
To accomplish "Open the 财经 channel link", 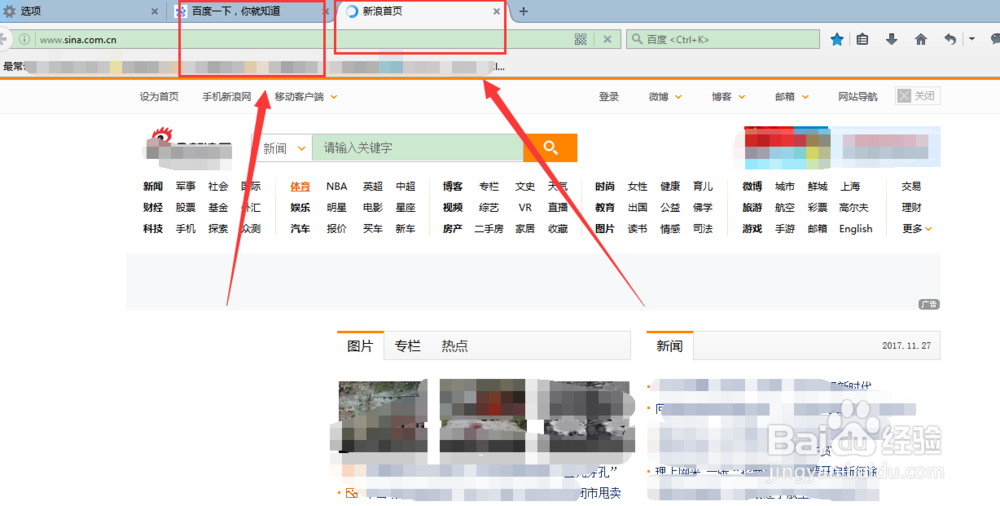I will coord(153,207).
